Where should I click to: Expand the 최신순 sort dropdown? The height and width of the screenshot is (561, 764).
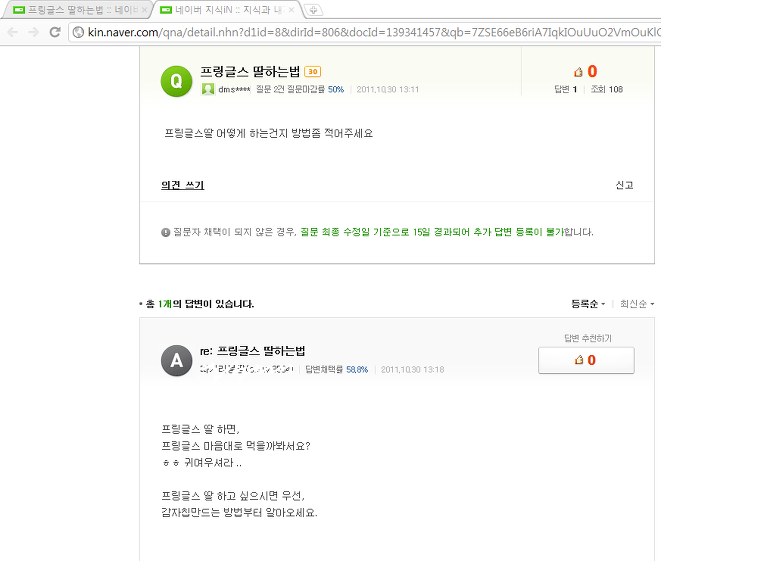pos(637,304)
